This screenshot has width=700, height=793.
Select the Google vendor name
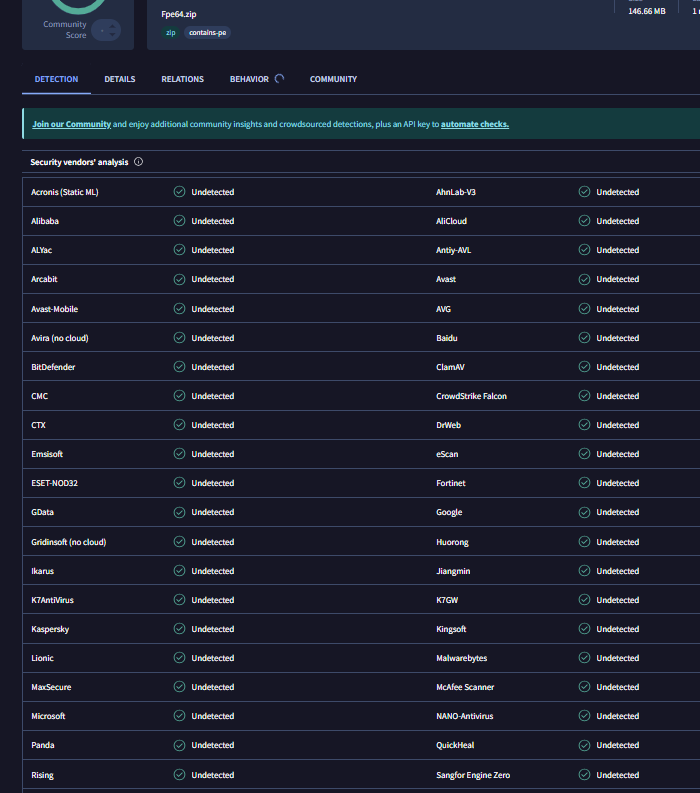pyautogui.click(x=449, y=512)
